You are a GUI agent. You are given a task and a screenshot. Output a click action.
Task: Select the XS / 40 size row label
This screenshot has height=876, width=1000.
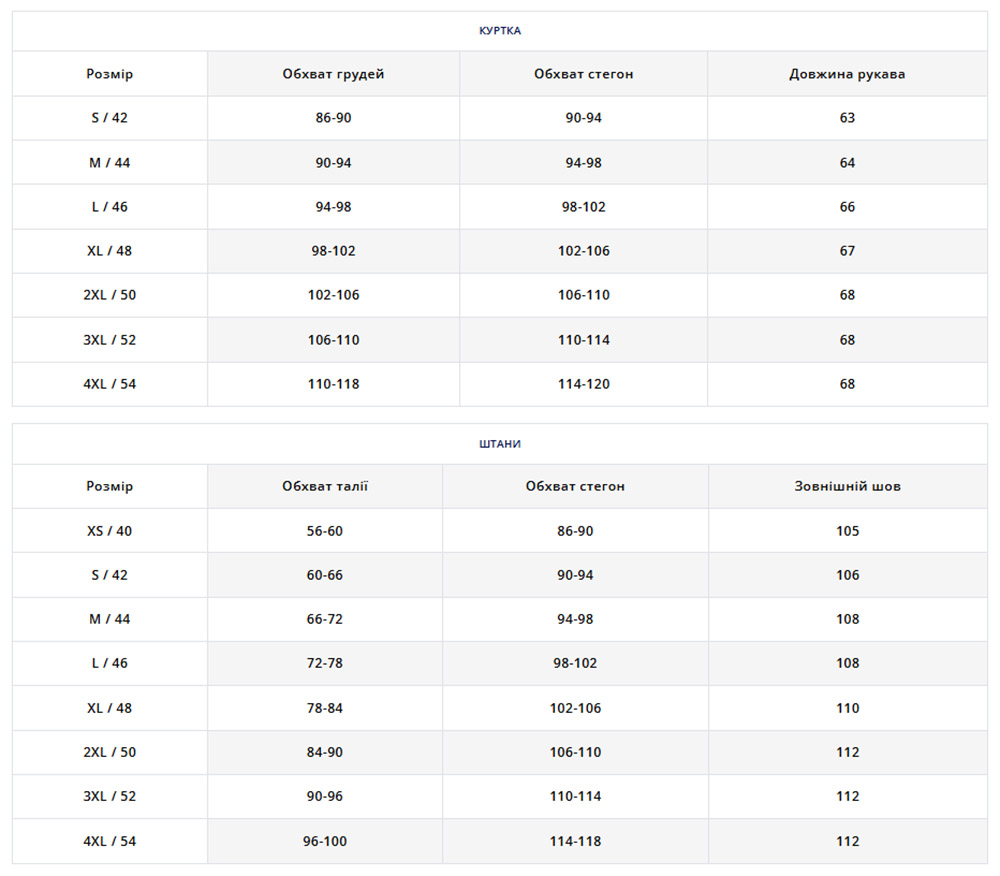pyautogui.click(x=109, y=531)
